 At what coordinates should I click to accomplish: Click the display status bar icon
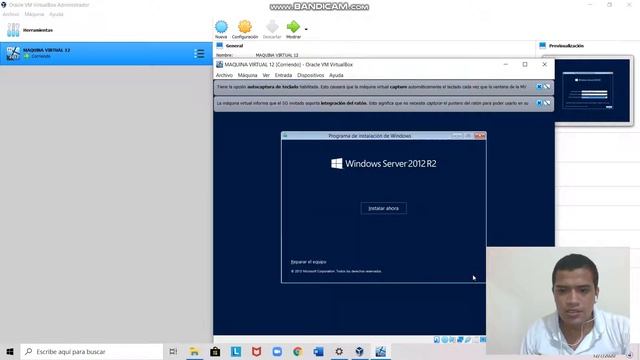click(483, 340)
